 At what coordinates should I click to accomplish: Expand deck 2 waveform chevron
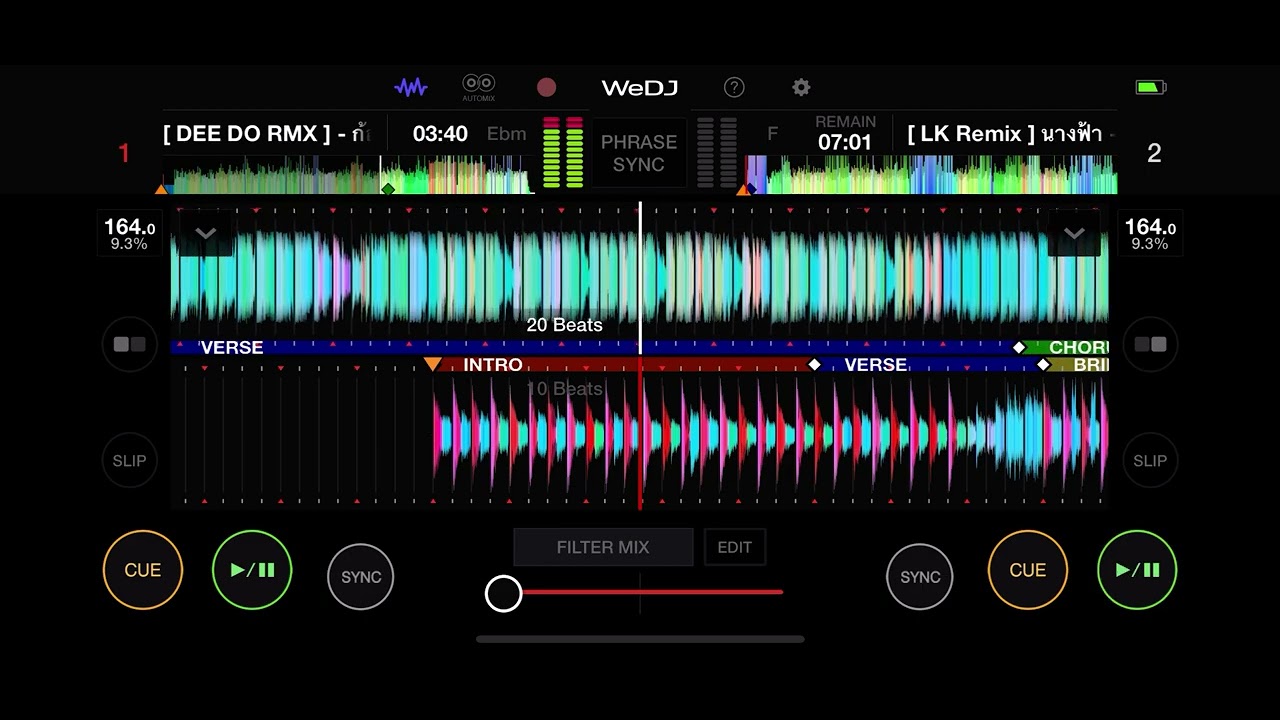point(1074,234)
